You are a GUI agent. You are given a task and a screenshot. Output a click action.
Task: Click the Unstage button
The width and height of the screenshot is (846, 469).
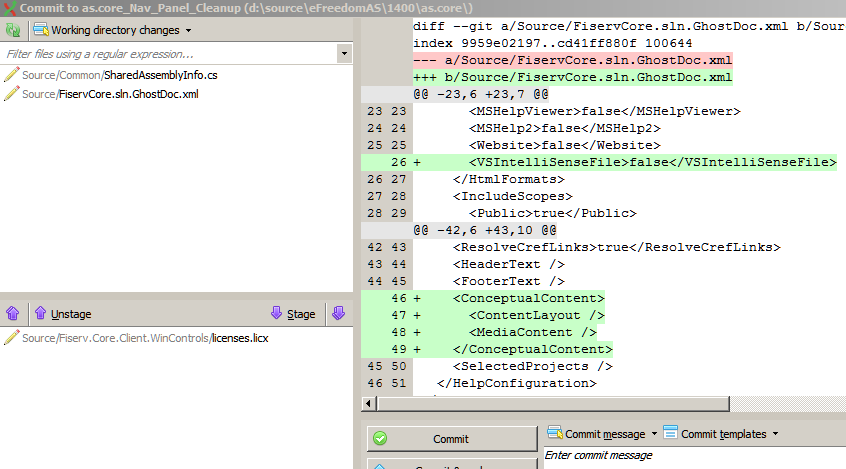[63, 314]
